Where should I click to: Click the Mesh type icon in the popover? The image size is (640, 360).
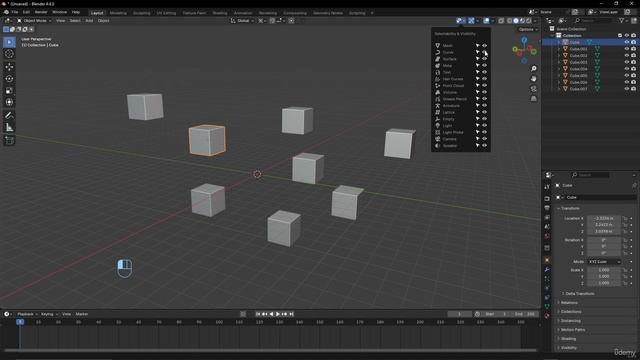[438, 46]
